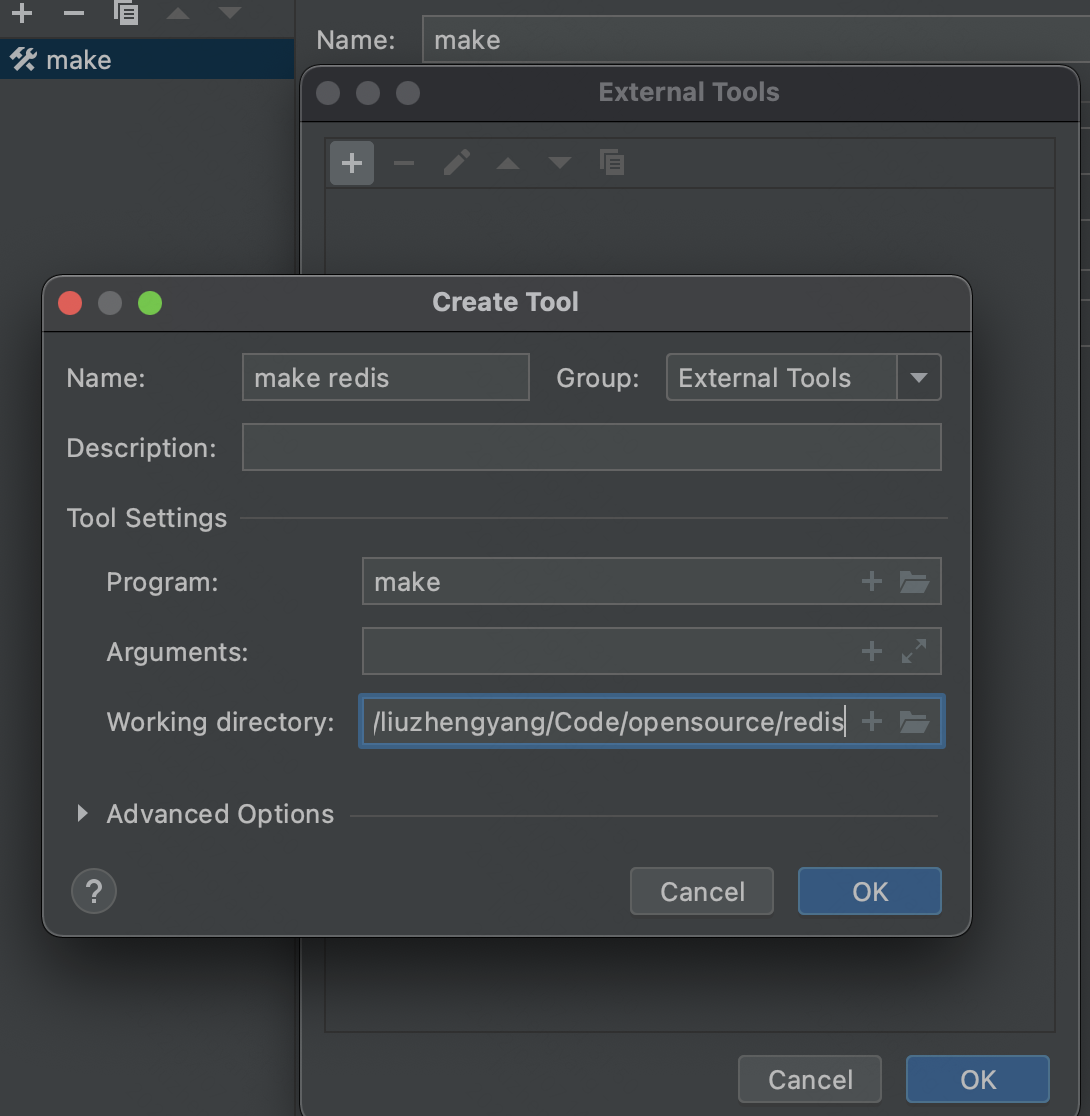Insert macro in Working directory plus icon
Screen dimensions: 1090x1116
pyautogui.click(x=872, y=722)
